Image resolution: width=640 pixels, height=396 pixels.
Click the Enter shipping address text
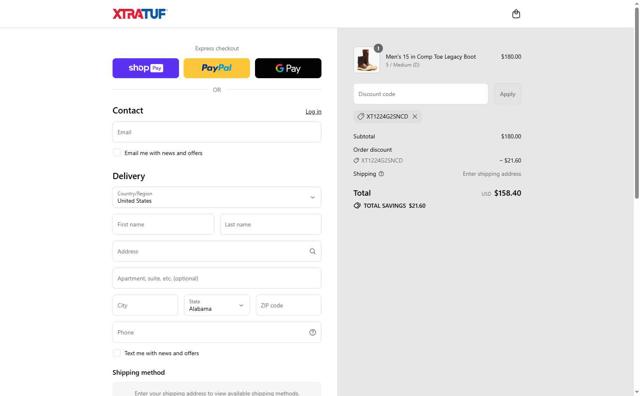(492, 174)
